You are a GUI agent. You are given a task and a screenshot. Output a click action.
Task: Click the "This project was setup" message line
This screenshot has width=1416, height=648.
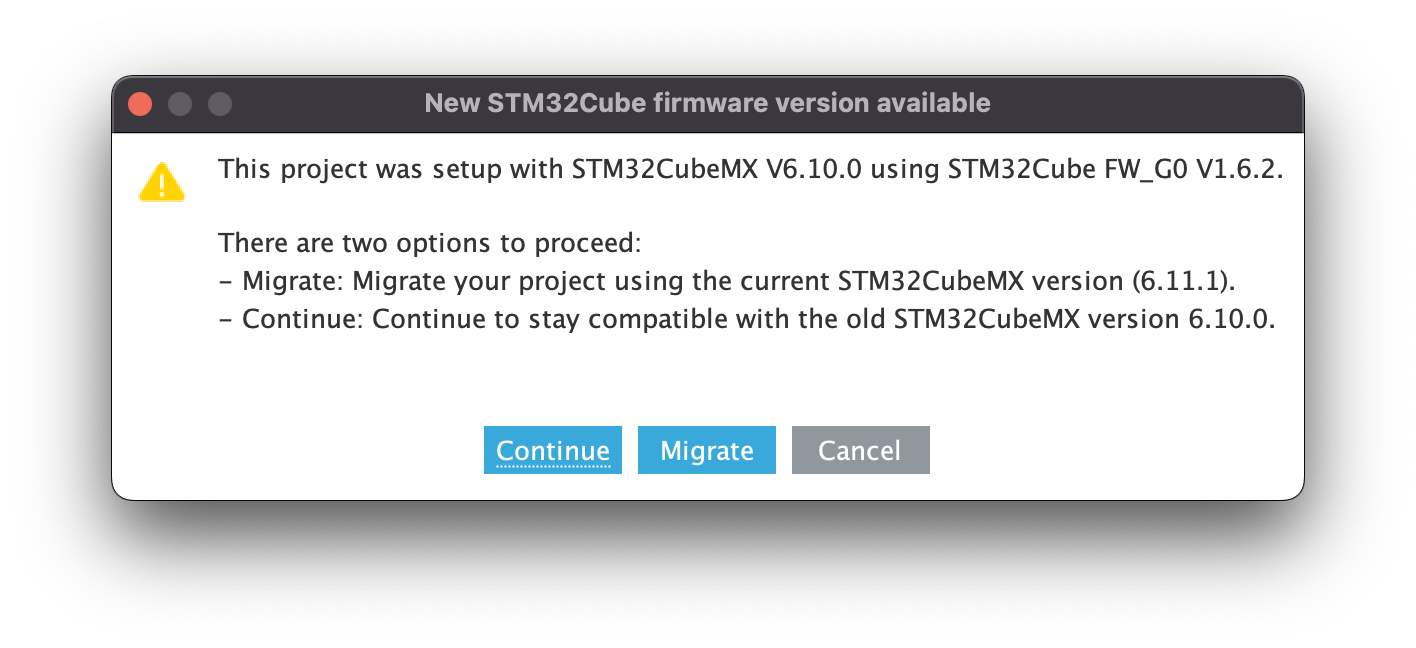(750, 169)
